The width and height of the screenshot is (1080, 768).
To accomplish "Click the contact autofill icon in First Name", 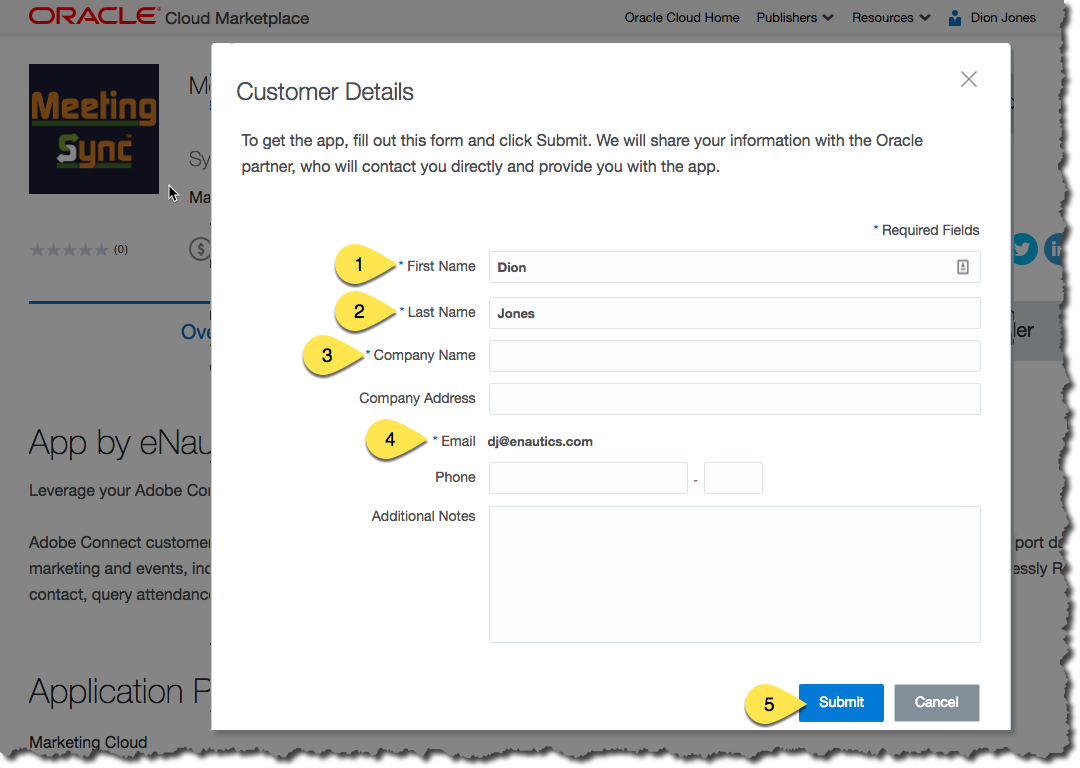I will click(x=963, y=267).
